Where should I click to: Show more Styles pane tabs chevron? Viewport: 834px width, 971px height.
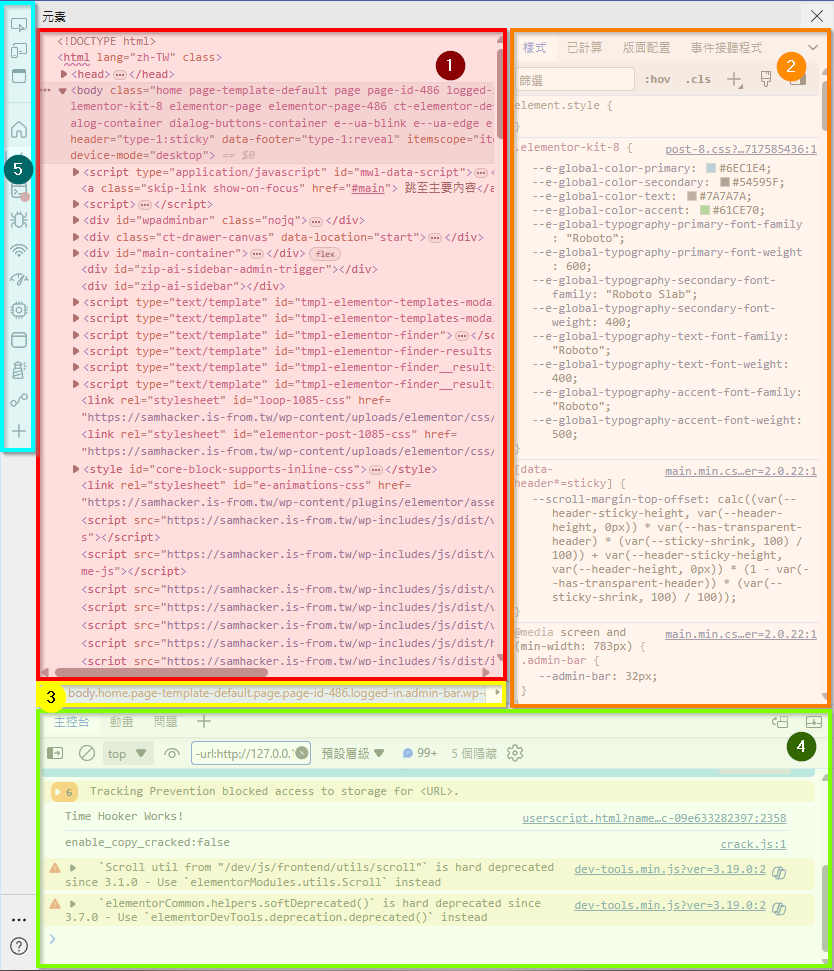pyautogui.click(x=813, y=48)
